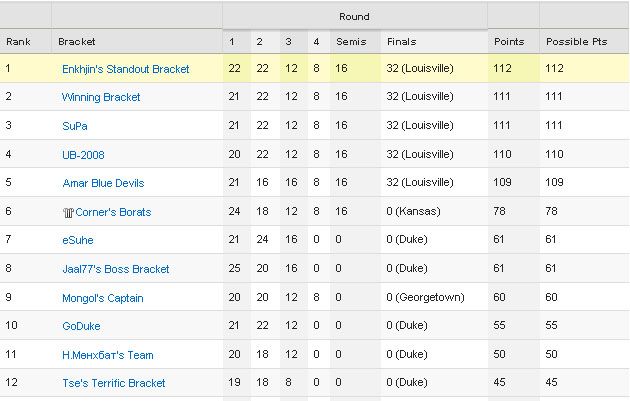Open the GoDuke bracket link

coord(81,326)
